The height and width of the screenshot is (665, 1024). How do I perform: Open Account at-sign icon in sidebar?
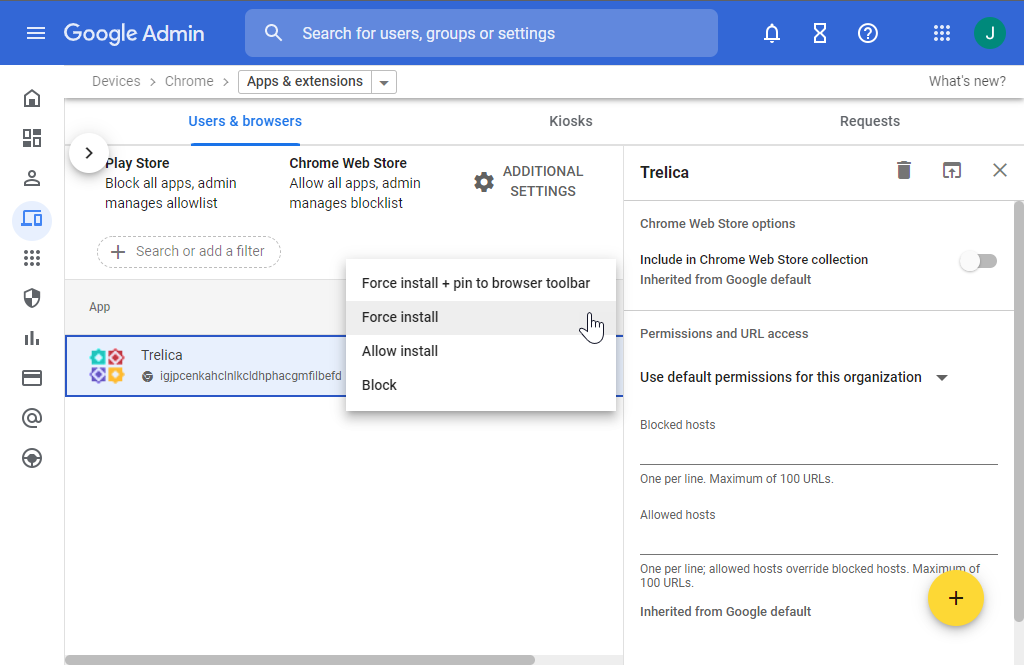32,418
